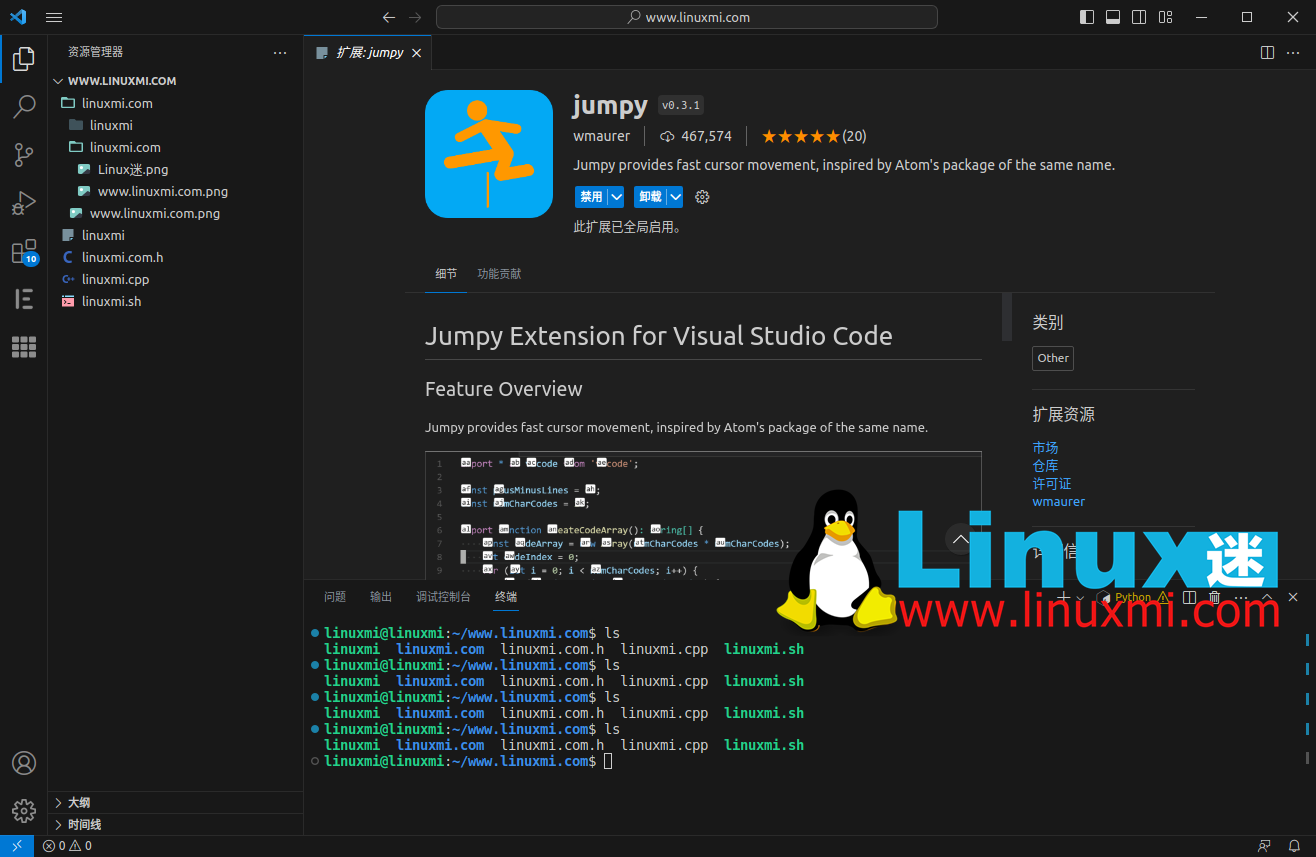Switch to the 细节 tab
Viewport: 1316px width, 857px height.
[446, 274]
